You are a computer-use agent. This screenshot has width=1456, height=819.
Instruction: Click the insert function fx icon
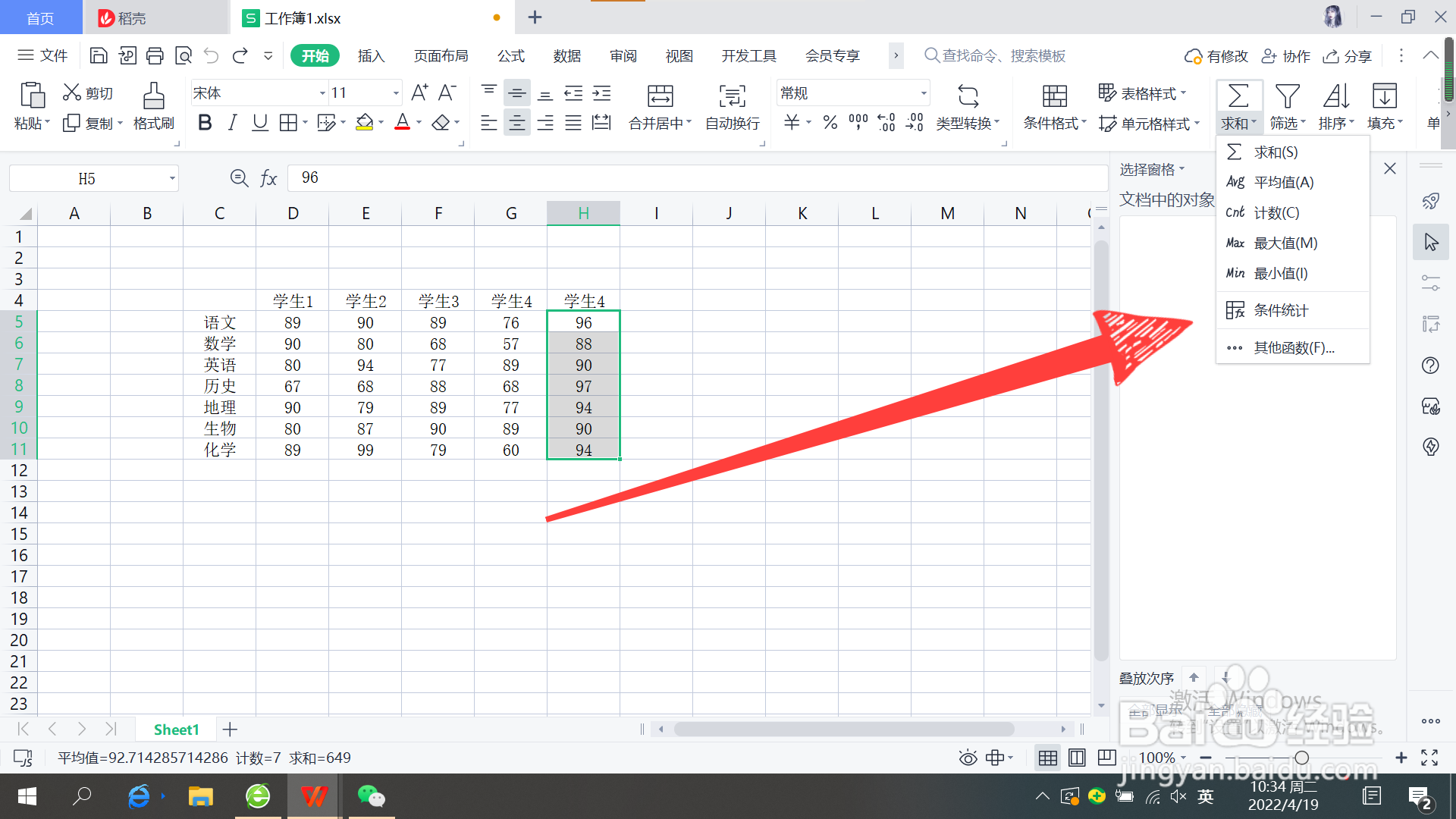268,178
